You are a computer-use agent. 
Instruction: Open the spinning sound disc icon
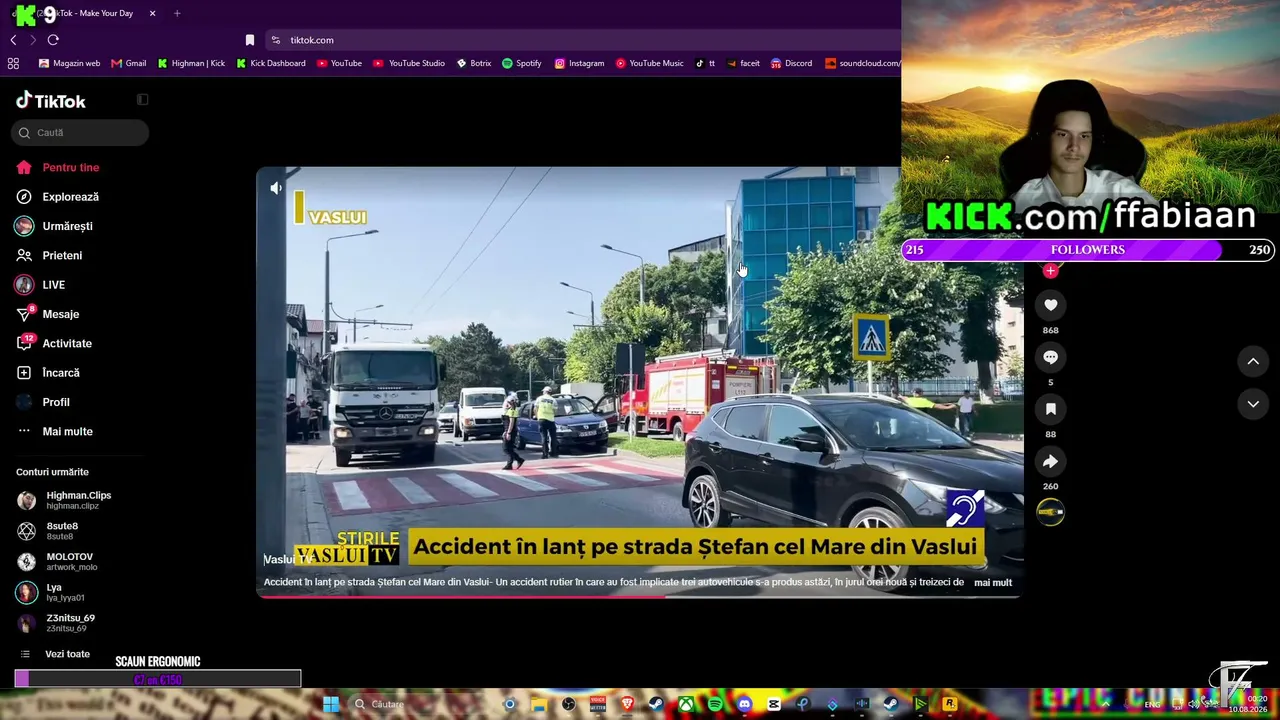[x=1050, y=512]
